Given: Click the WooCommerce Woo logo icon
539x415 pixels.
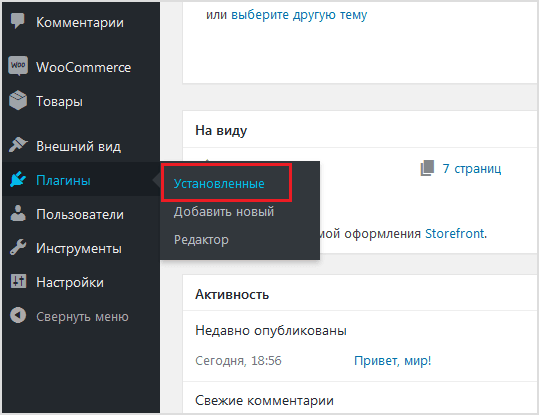Looking at the screenshot, I should click(x=18, y=66).
